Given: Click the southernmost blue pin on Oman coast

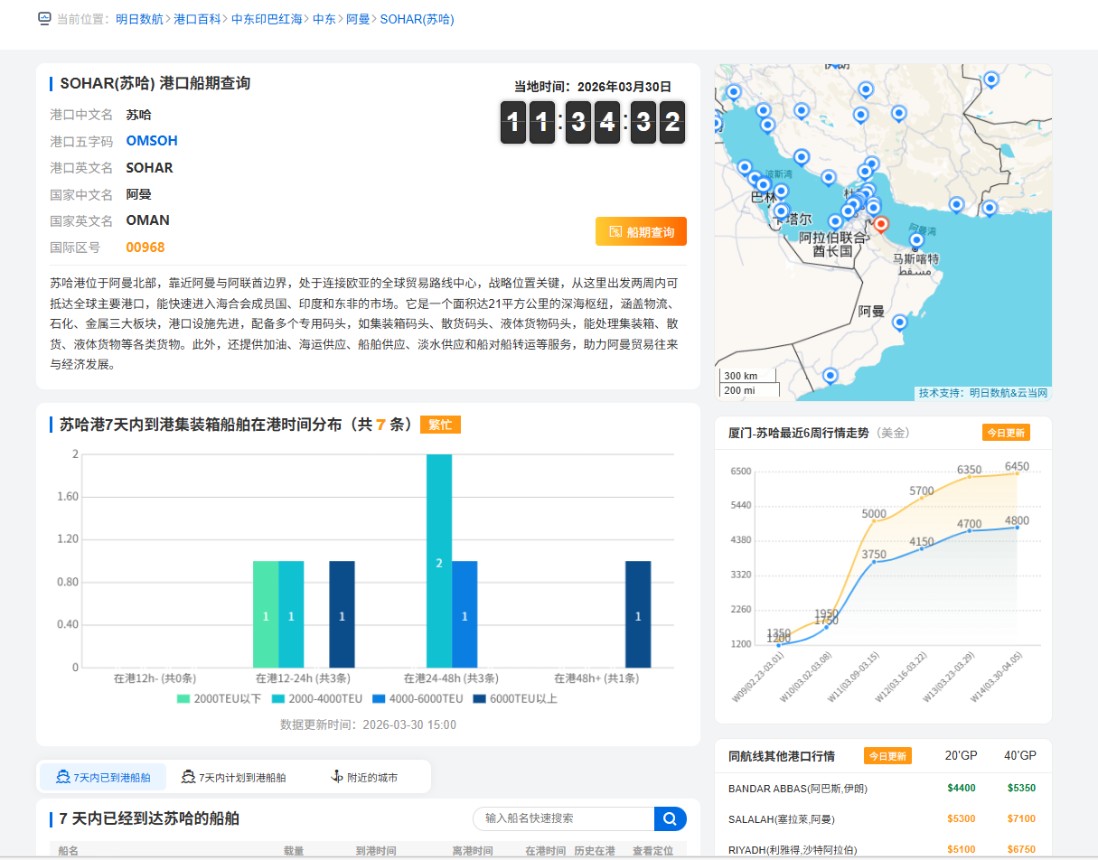Looking at the screenshot, I should coord(829,376).
